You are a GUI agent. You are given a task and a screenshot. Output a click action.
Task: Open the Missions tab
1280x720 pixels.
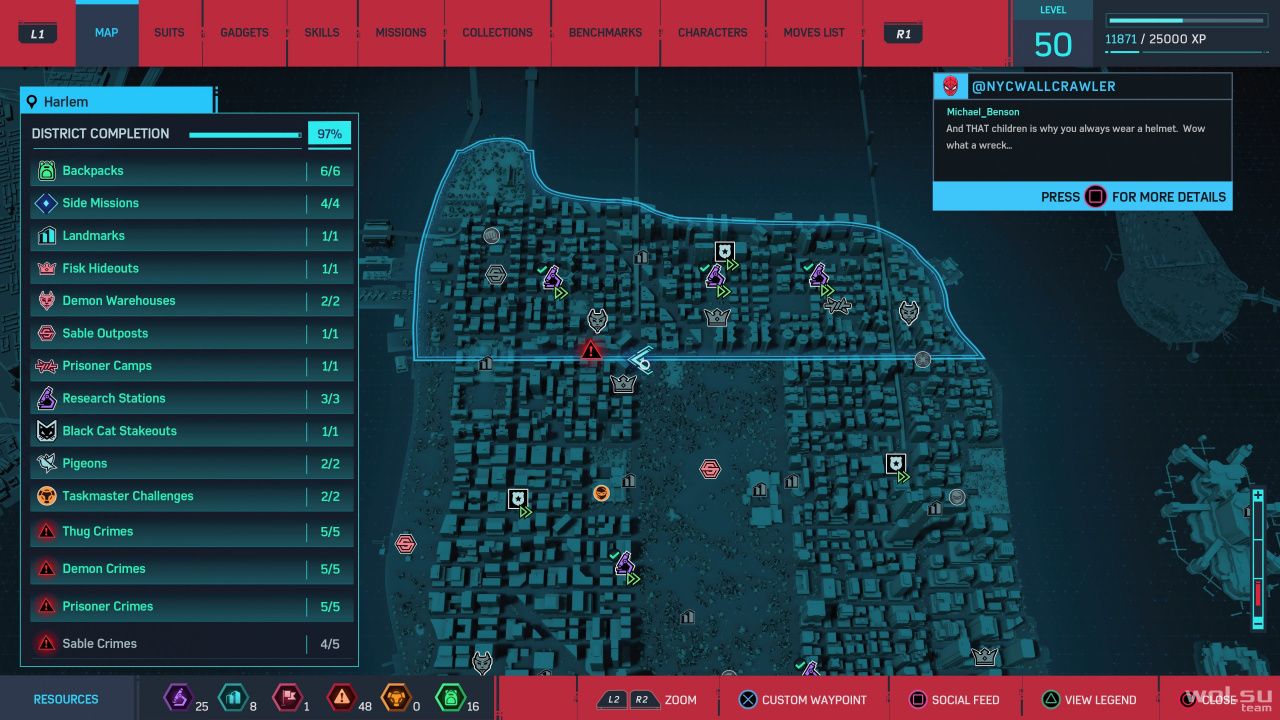click(x=401, y=33)
